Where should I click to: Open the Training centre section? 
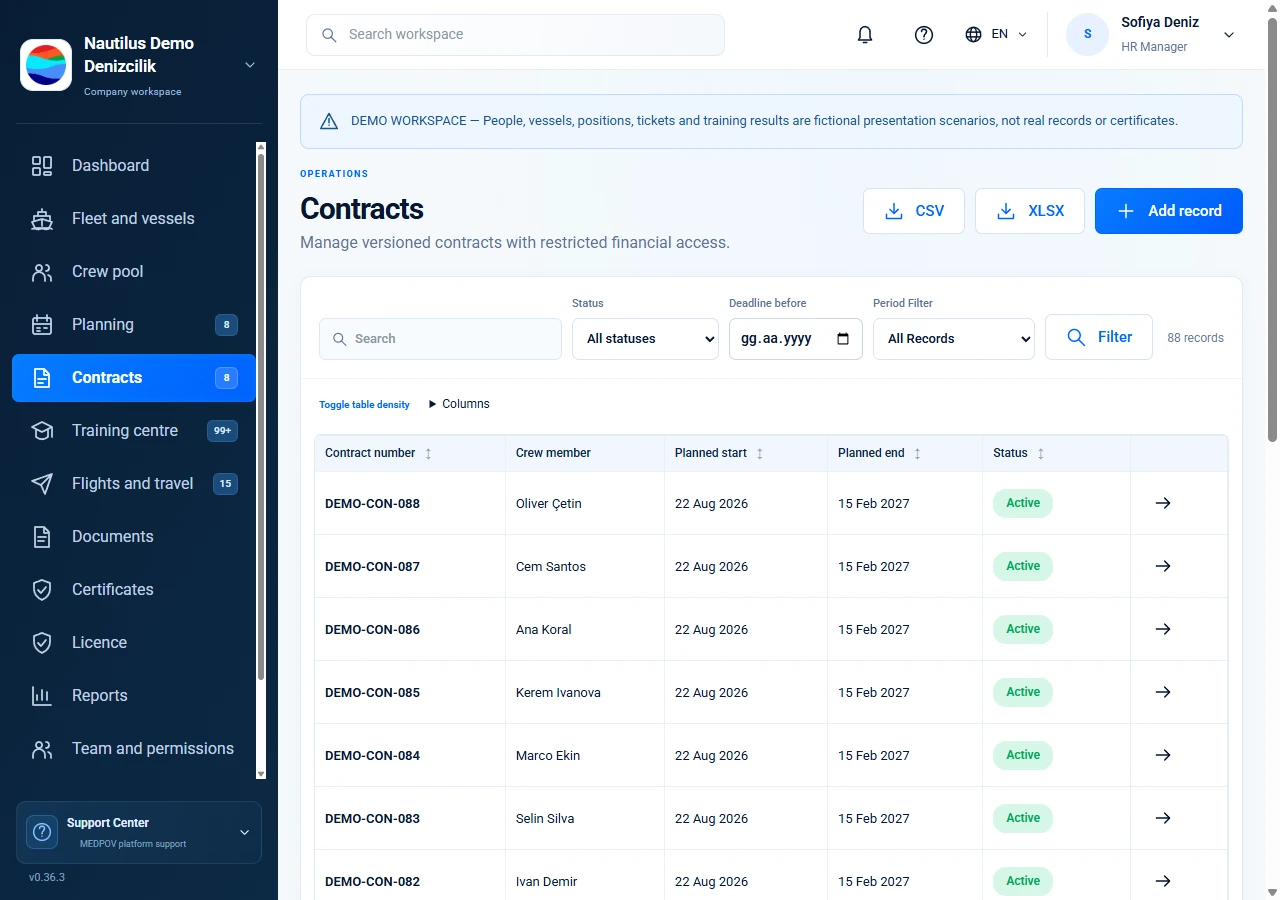pyautogui.click(x=134, y=431)
